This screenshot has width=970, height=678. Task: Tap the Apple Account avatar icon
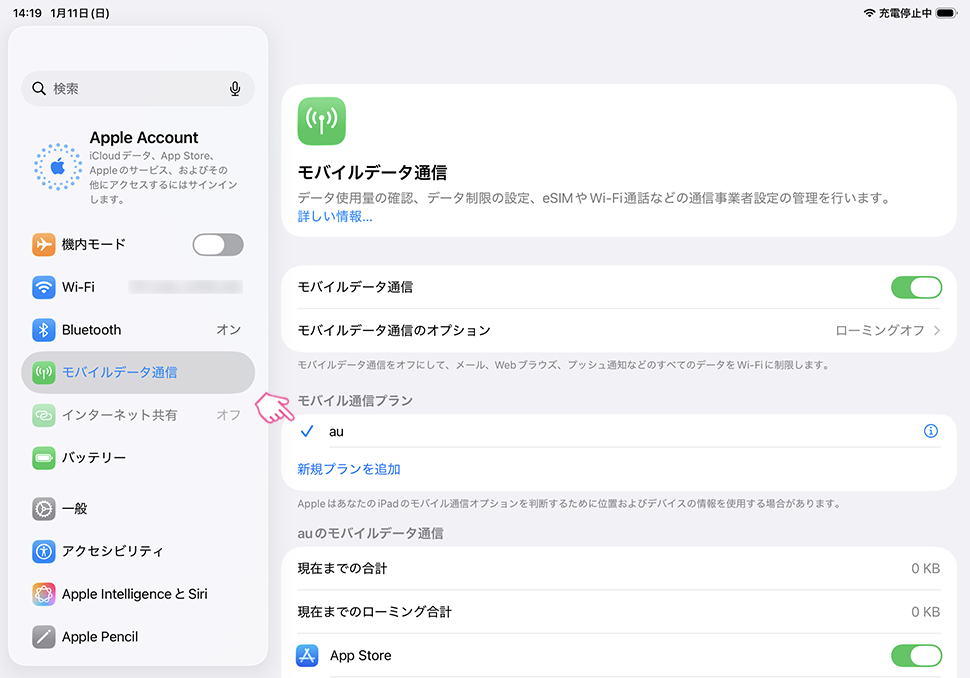[57, 166]
